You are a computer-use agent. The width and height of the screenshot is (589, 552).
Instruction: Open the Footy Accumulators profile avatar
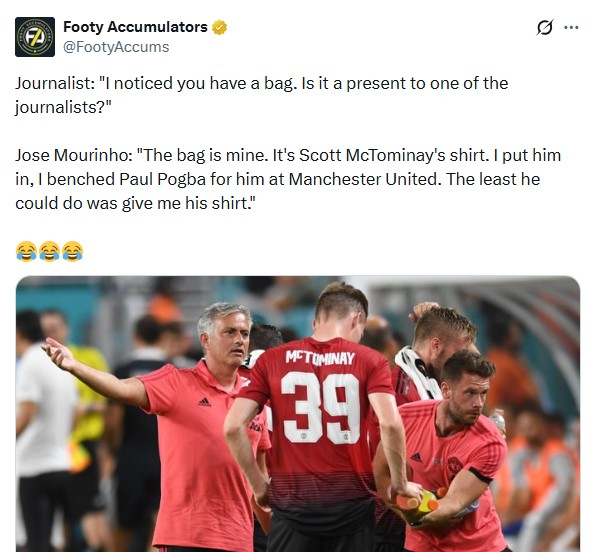35,37
